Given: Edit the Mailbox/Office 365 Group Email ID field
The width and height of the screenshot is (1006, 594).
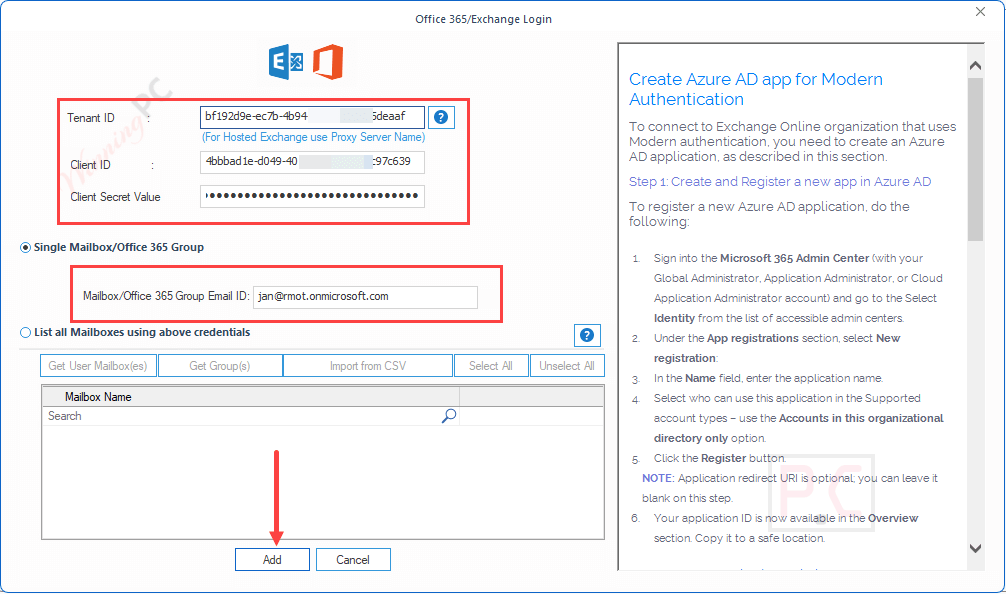Looking at the screenshot, I should pyautogui.click(x=365, y=296).
